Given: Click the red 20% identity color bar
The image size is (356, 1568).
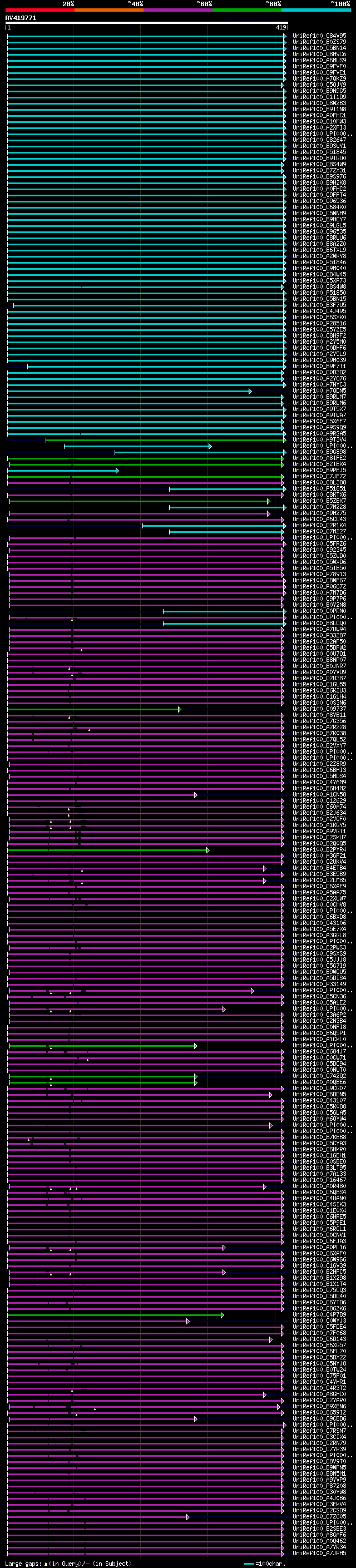Looking at the screenshot, I should 40,10.
